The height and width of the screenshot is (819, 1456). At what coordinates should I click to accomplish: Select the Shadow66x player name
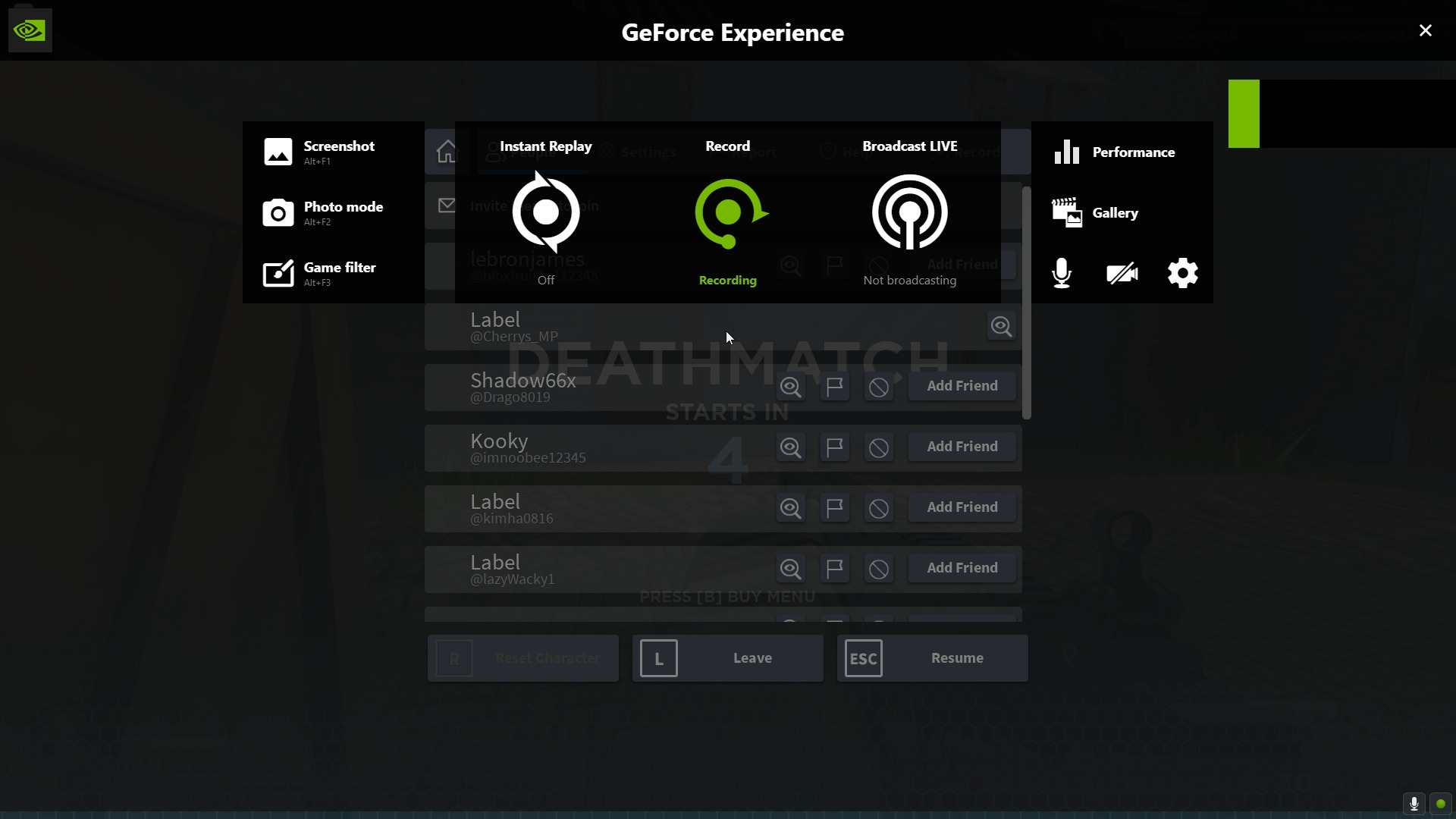click(523, 381)
